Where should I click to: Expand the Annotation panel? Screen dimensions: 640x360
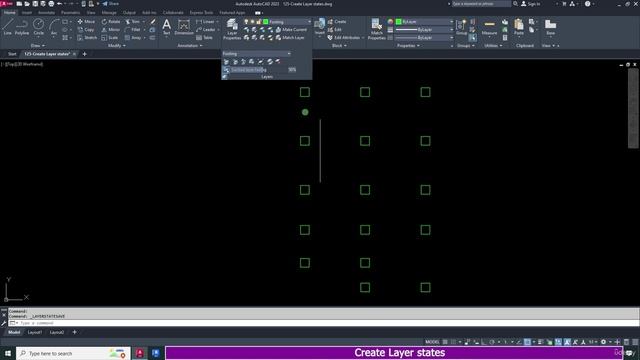click(190, 46)
